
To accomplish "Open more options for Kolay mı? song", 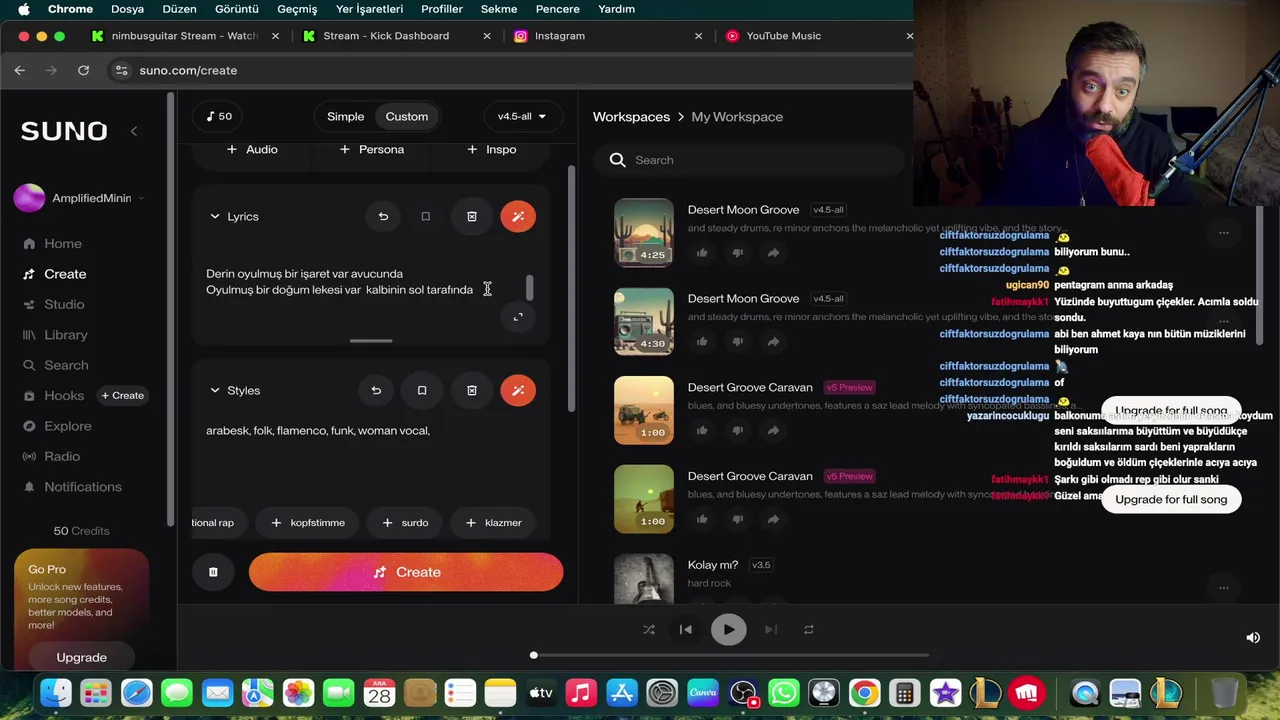I will point(1223,588).
